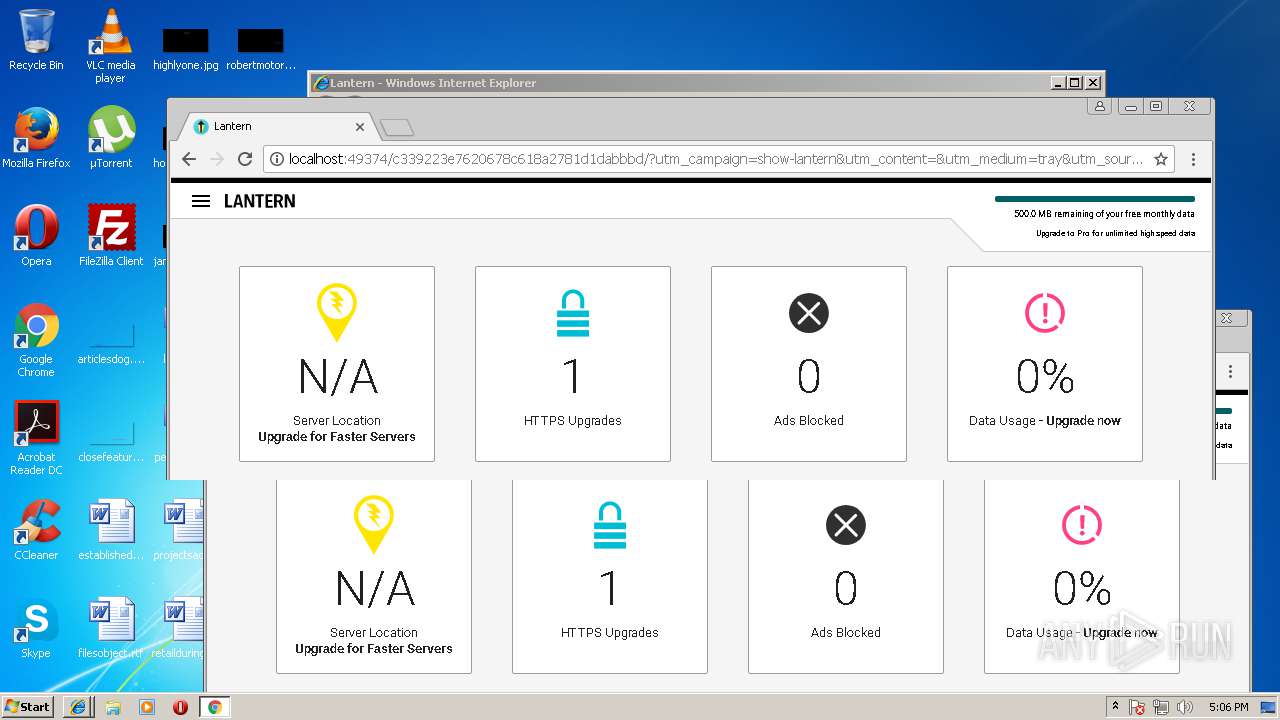Select the filesobject.rtf desktop document
The height and width of the screenshot is (720, 1280).
click(x=110, y=628)
